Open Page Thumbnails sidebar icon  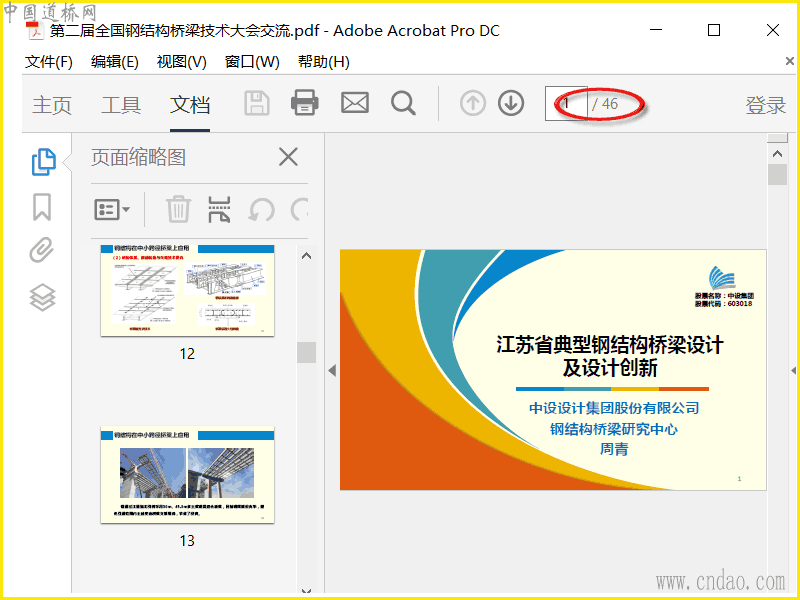pyautogui.click(x=43, y=162)
